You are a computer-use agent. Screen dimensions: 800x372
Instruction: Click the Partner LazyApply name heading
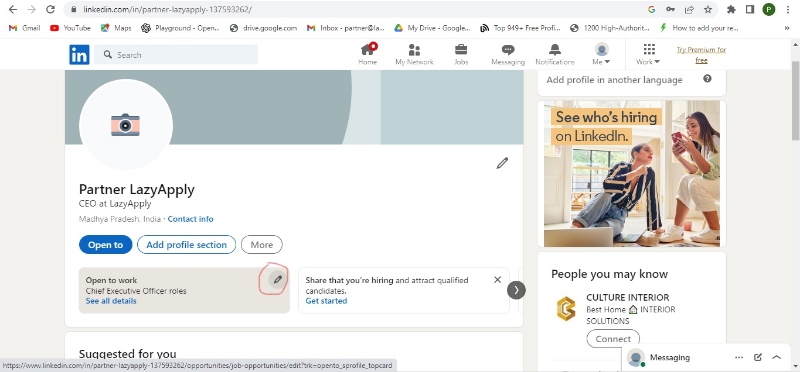137,189
